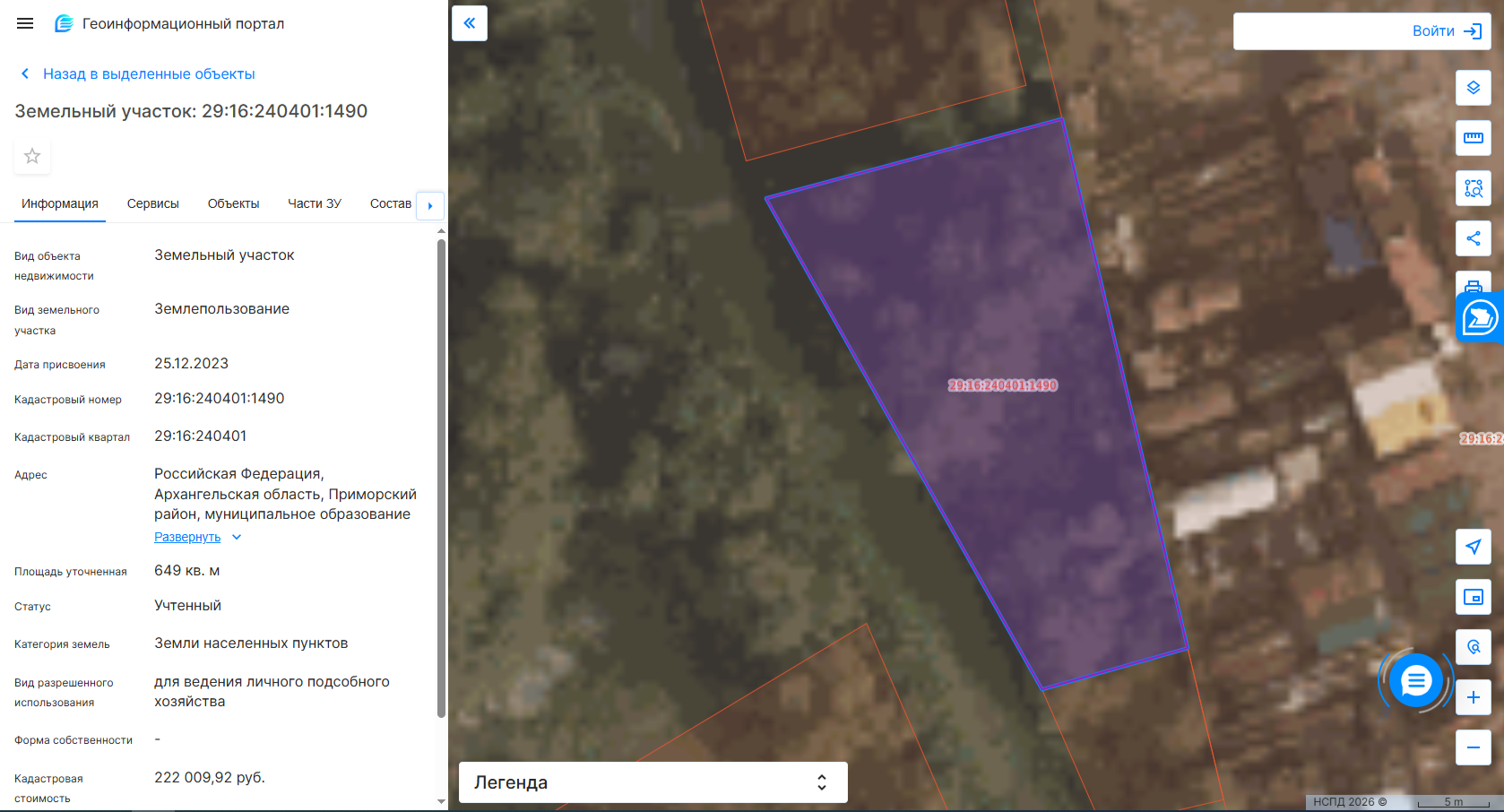This screenshot has width=1504, height=812.
Task: Select the ruler measurement tool
Action: click(1474, 138)
